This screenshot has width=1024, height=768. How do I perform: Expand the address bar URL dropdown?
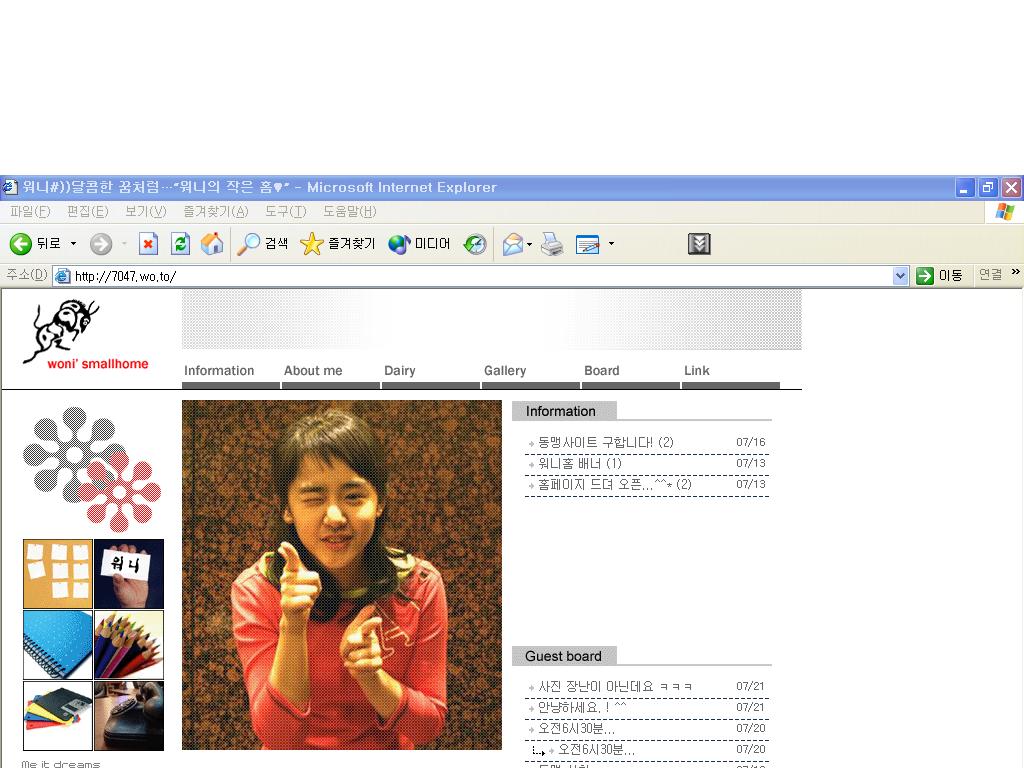coord(900,276)
